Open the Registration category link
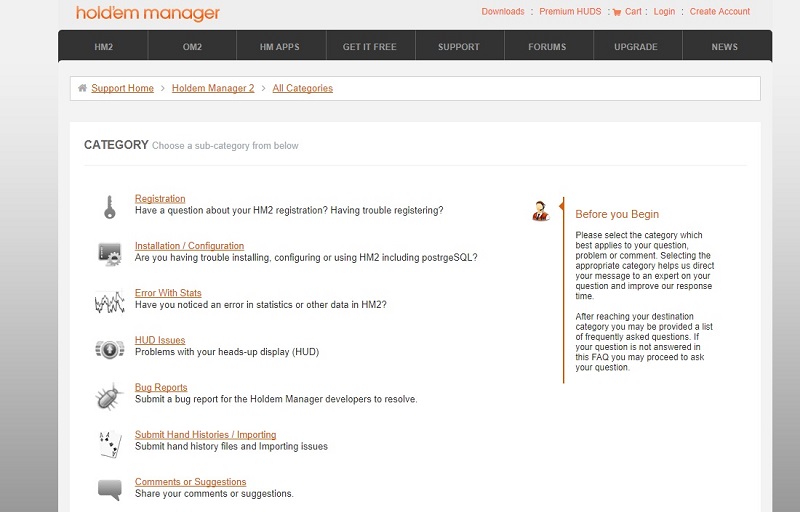The width and height of the screenshot is (800, 512). tap(160, 199)
